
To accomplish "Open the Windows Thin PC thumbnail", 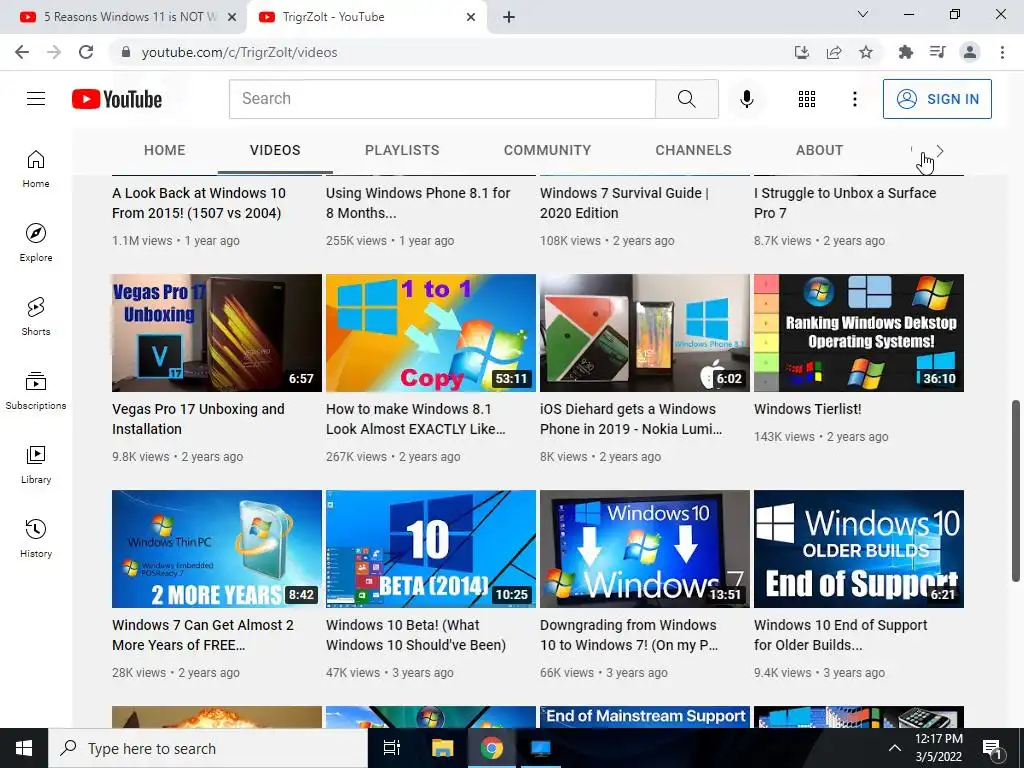I will coord(217,549).
